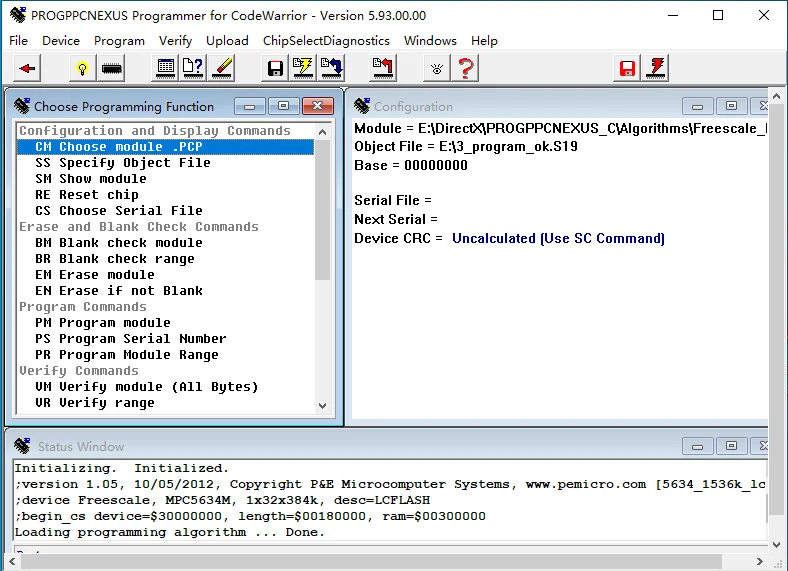Click the pencil eraser toolbar icon
788x571 pixels.
[222, 68]
